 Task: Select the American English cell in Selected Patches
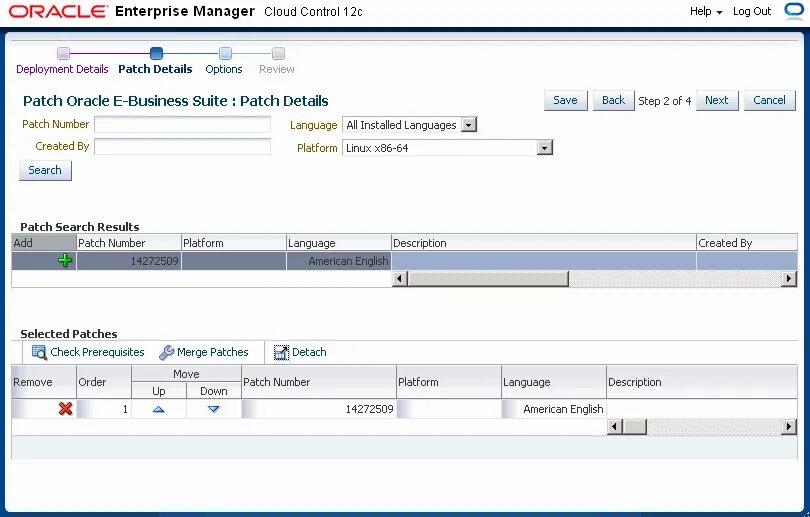[554, 409]
